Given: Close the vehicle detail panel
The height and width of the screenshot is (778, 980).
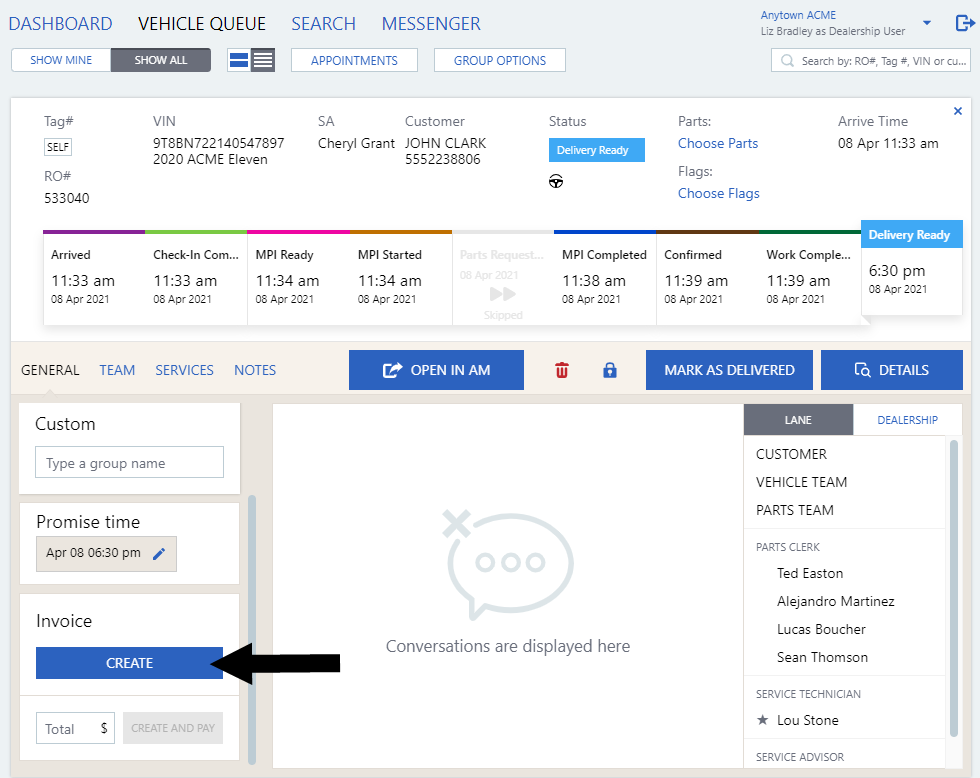Looking at the screenshot, I should pyautogui.click(x=957, y=111).
